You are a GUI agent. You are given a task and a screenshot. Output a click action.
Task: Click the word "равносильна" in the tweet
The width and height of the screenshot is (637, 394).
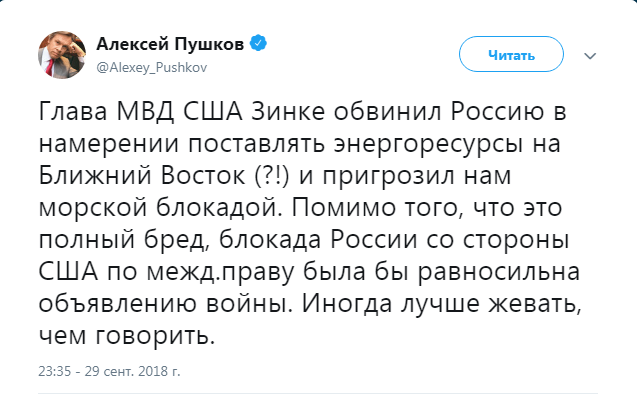[498, 272]
